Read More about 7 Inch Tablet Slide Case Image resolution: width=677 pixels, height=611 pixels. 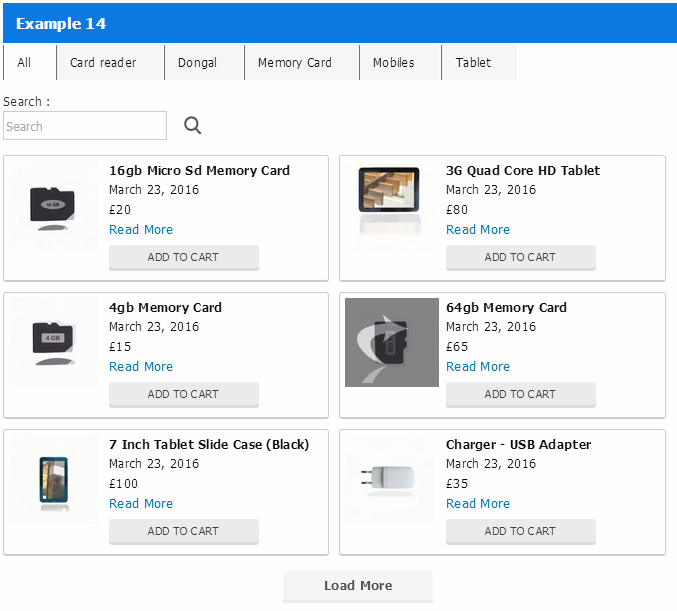141,503
